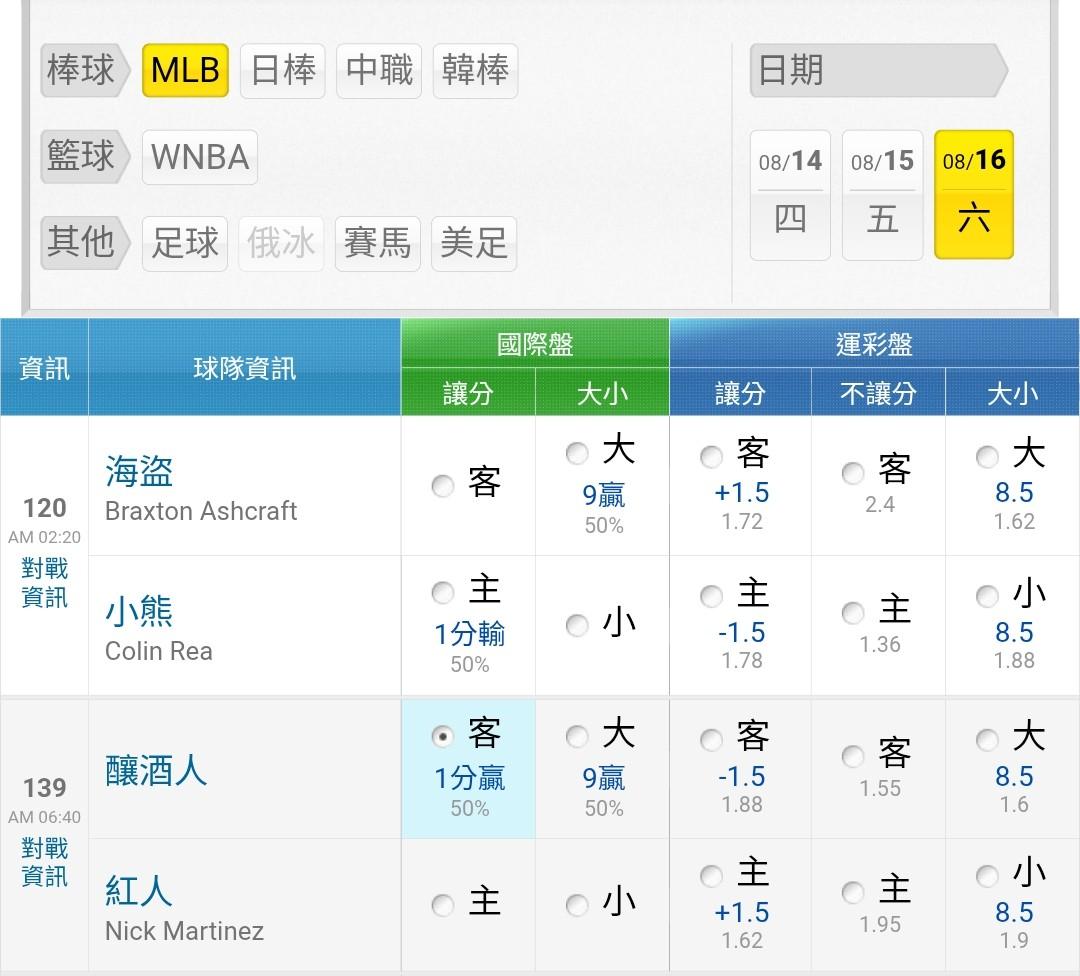The height and width of the screenshot is (976, 1080).
Task: Open the 賽馬 category
Action: (377, 243)
